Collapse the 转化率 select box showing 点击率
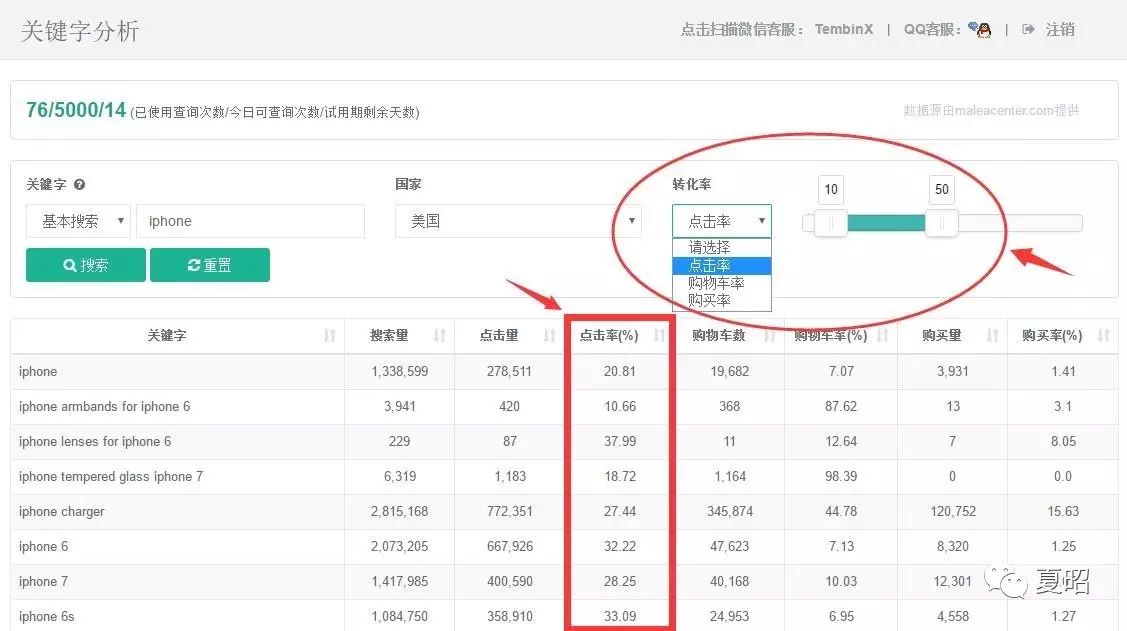This screenshot has width=1127, height=631. [x=722, y=221]
